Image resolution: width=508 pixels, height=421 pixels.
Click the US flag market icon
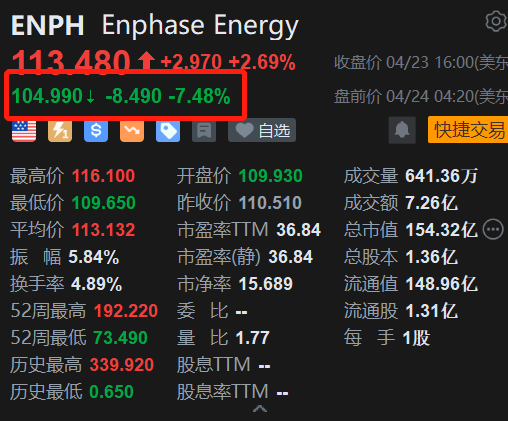[24, 130]
